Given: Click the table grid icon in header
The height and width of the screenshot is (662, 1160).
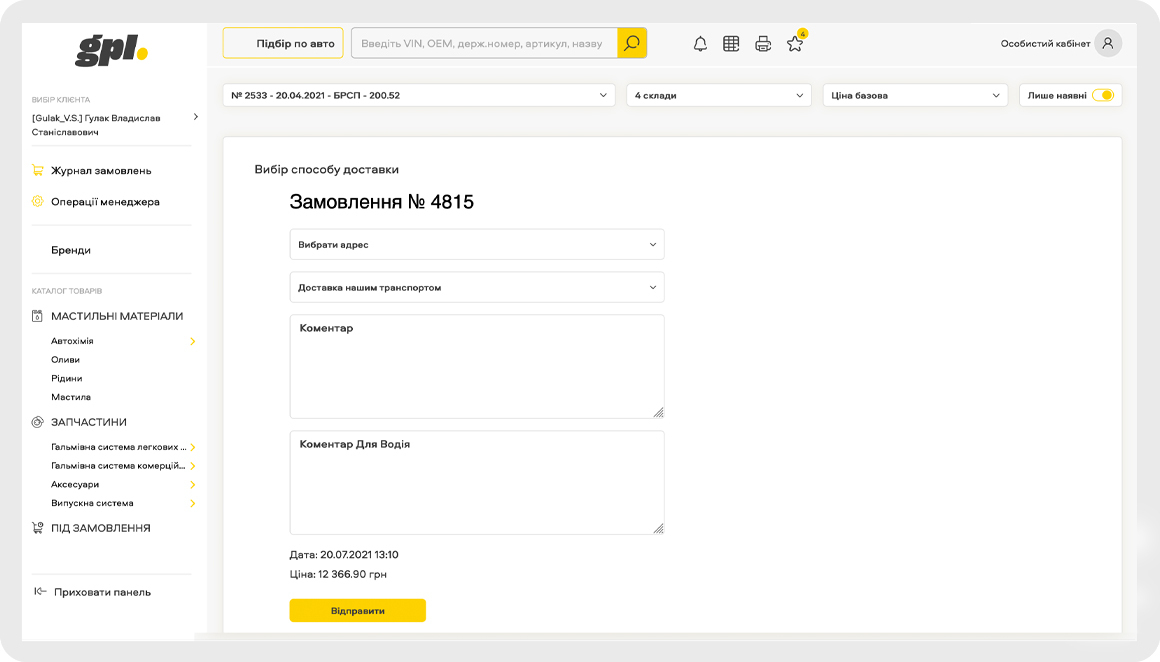Looking at the screenshot, I should pos(731,44).
